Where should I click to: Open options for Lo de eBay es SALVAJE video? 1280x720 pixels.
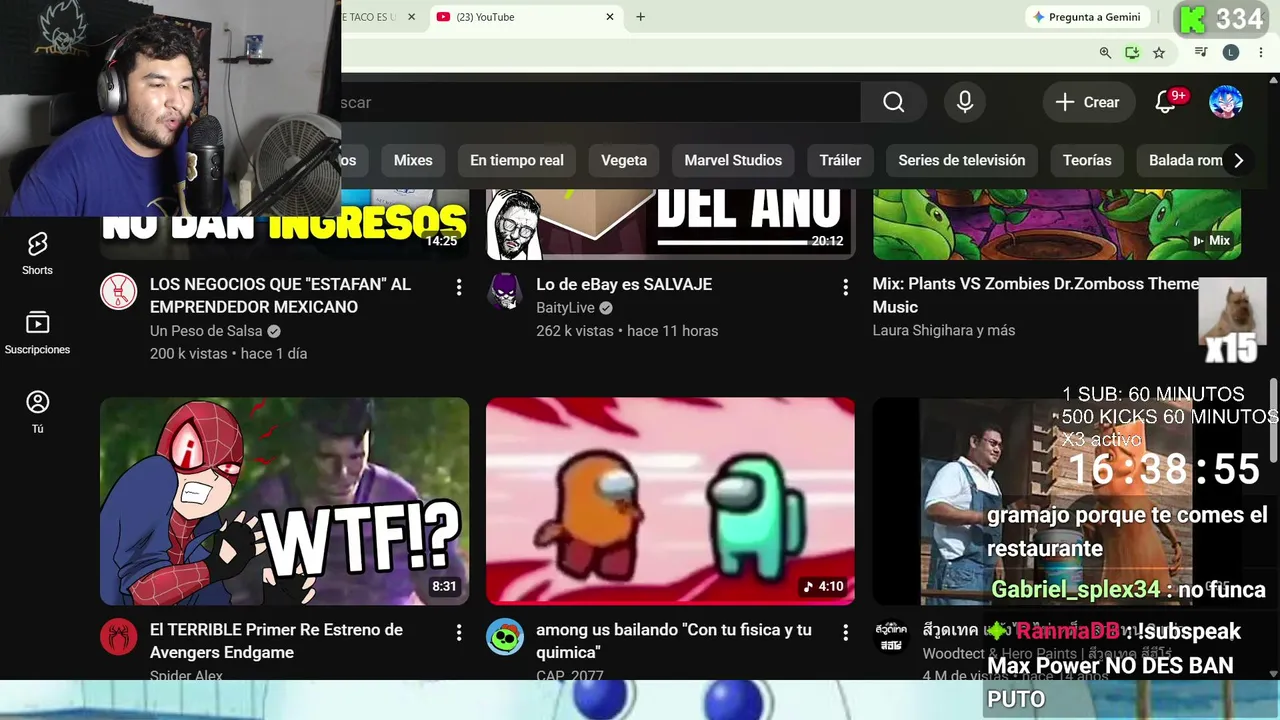[x=845, y=288]
